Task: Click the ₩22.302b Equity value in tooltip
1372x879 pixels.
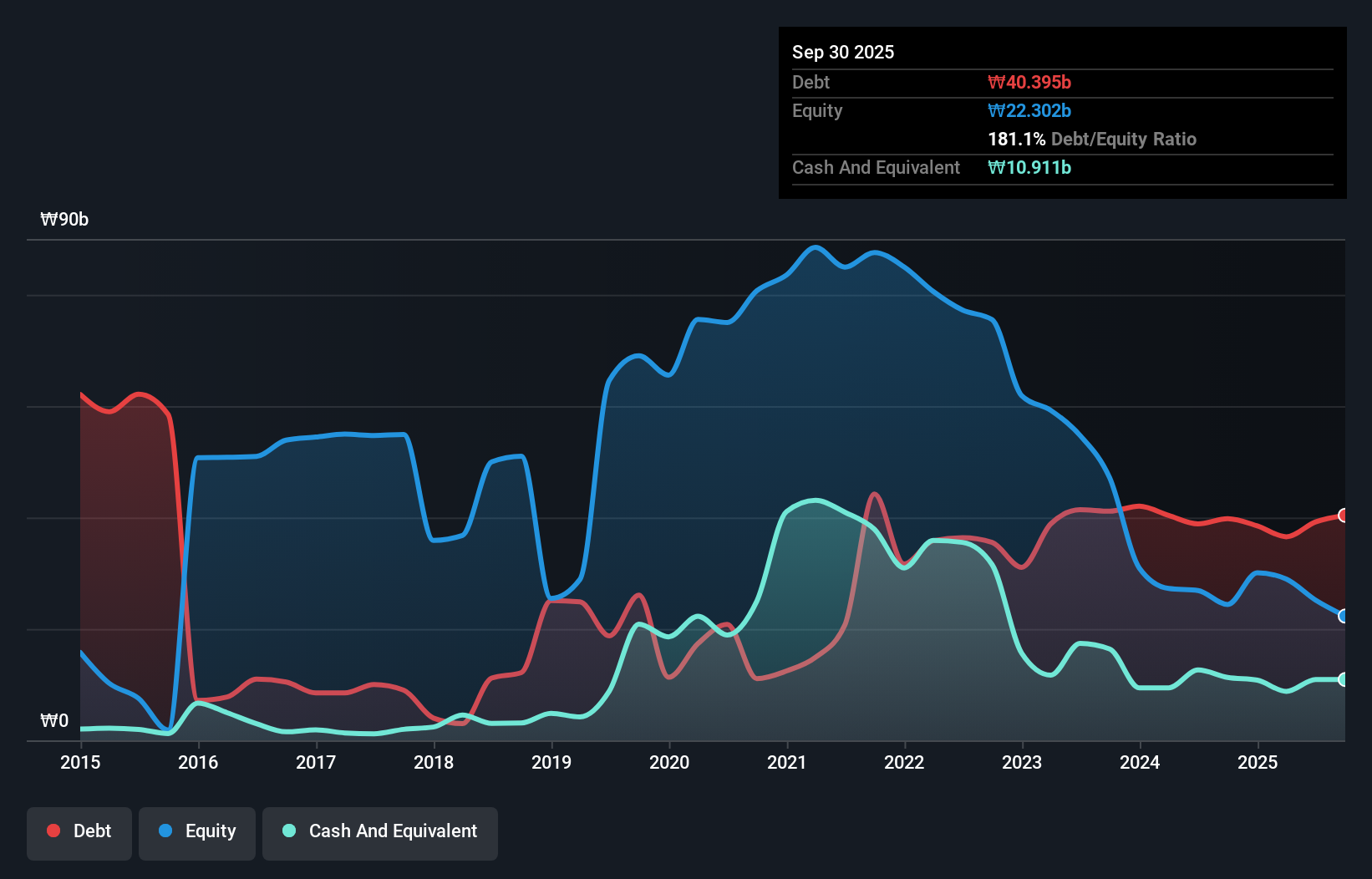Action: coord(1030,110)
